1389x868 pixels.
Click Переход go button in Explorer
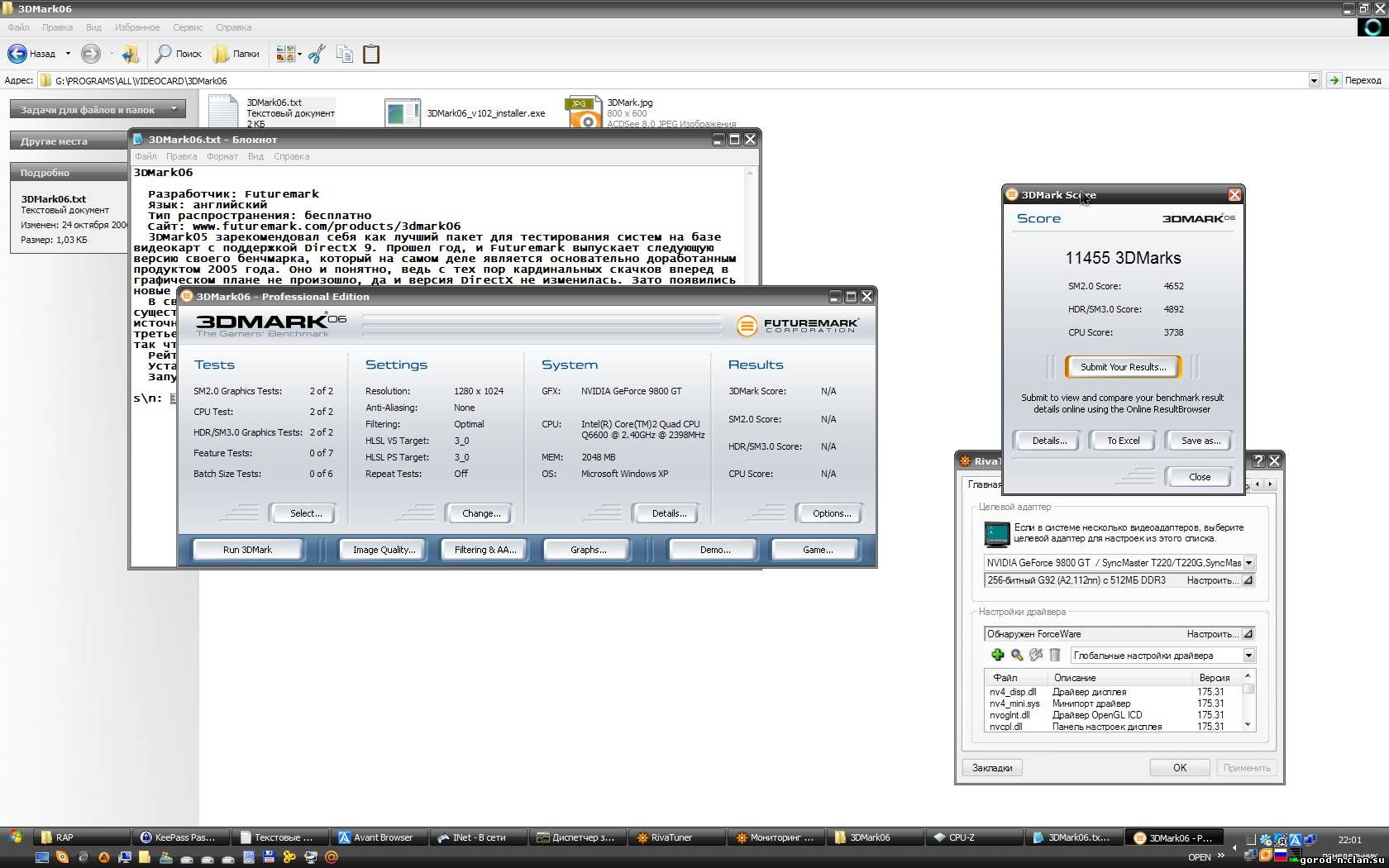coord(1355,80)
